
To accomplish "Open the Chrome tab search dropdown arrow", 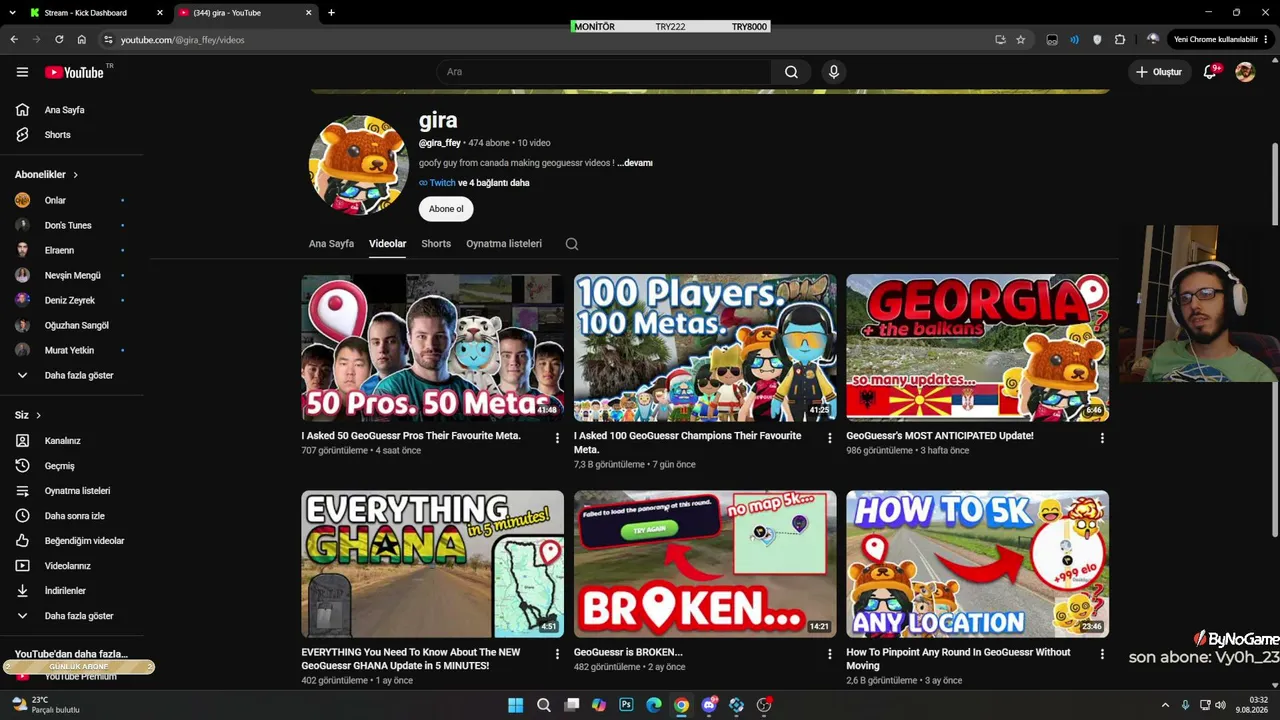I will click(x=12, y=13).
